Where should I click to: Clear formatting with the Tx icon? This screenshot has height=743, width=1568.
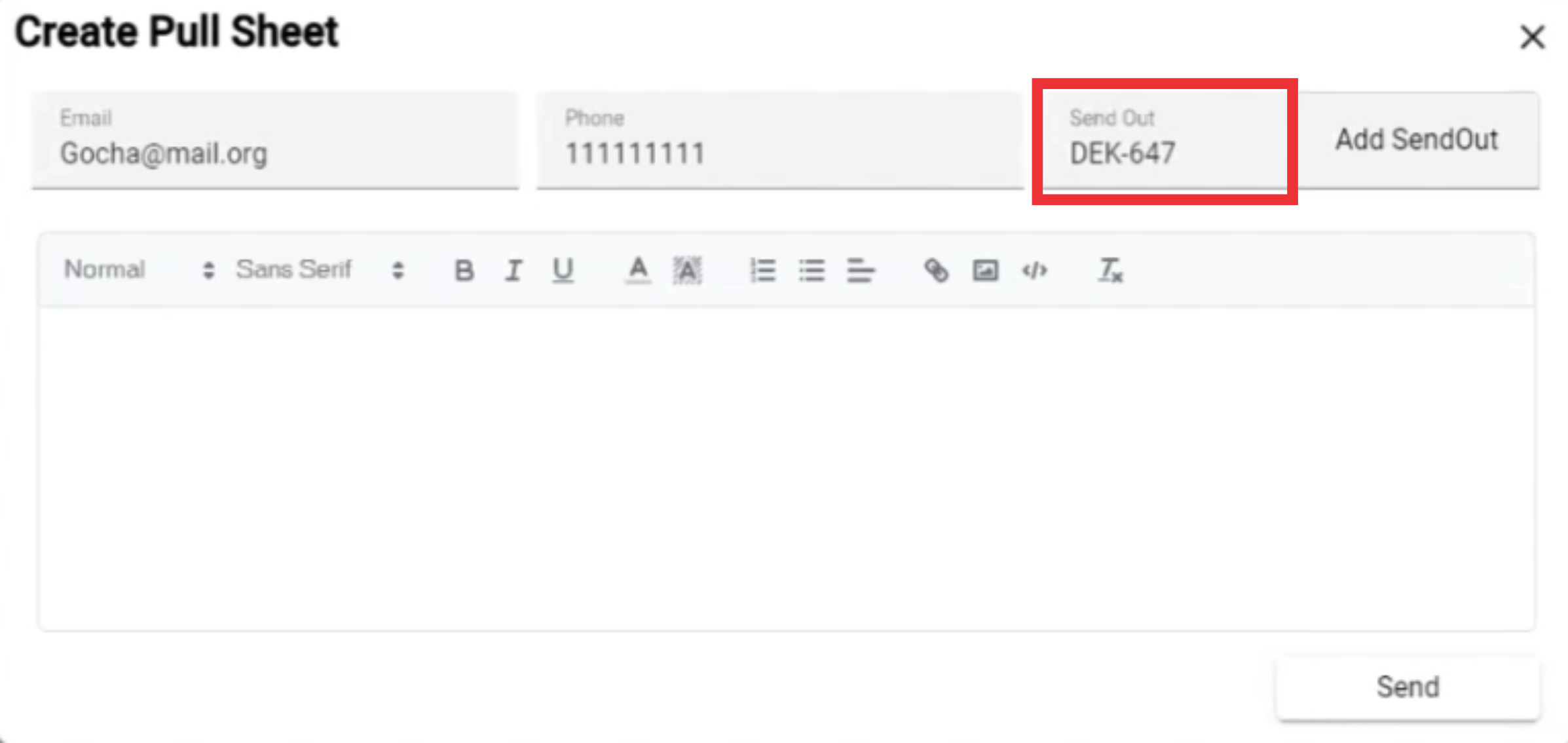click(1110, 270)
